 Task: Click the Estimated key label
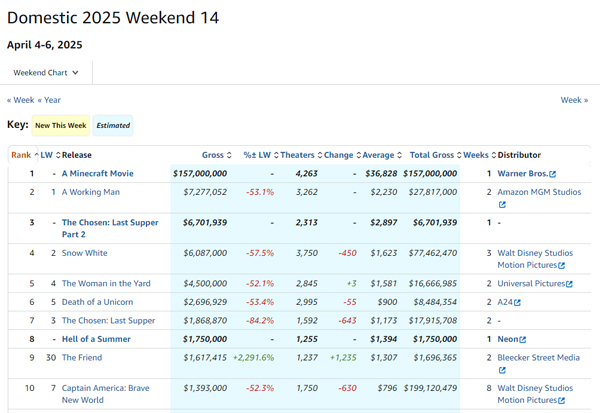(113, 126)
